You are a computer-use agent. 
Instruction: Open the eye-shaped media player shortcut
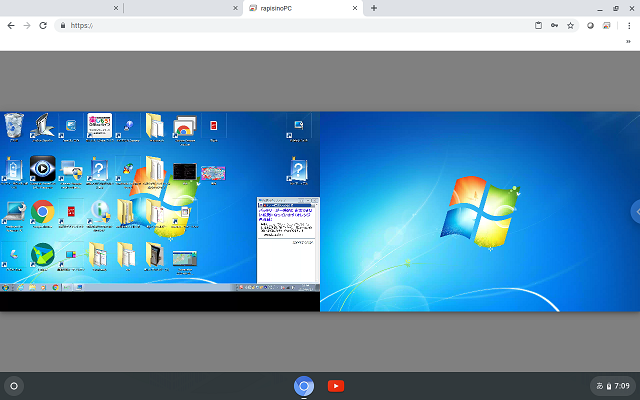click(x=42, y=171)
